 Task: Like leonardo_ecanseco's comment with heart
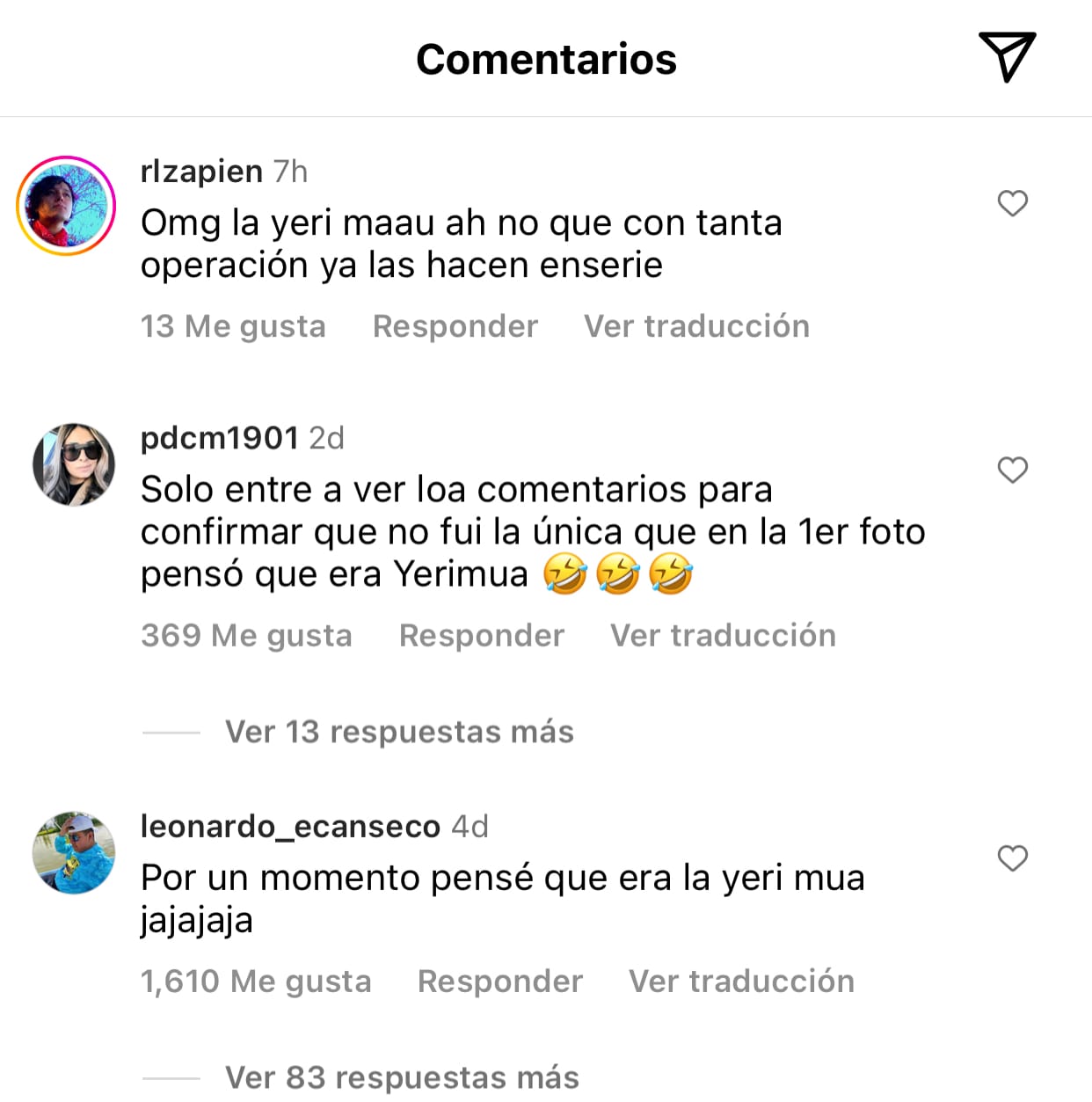1012,858
